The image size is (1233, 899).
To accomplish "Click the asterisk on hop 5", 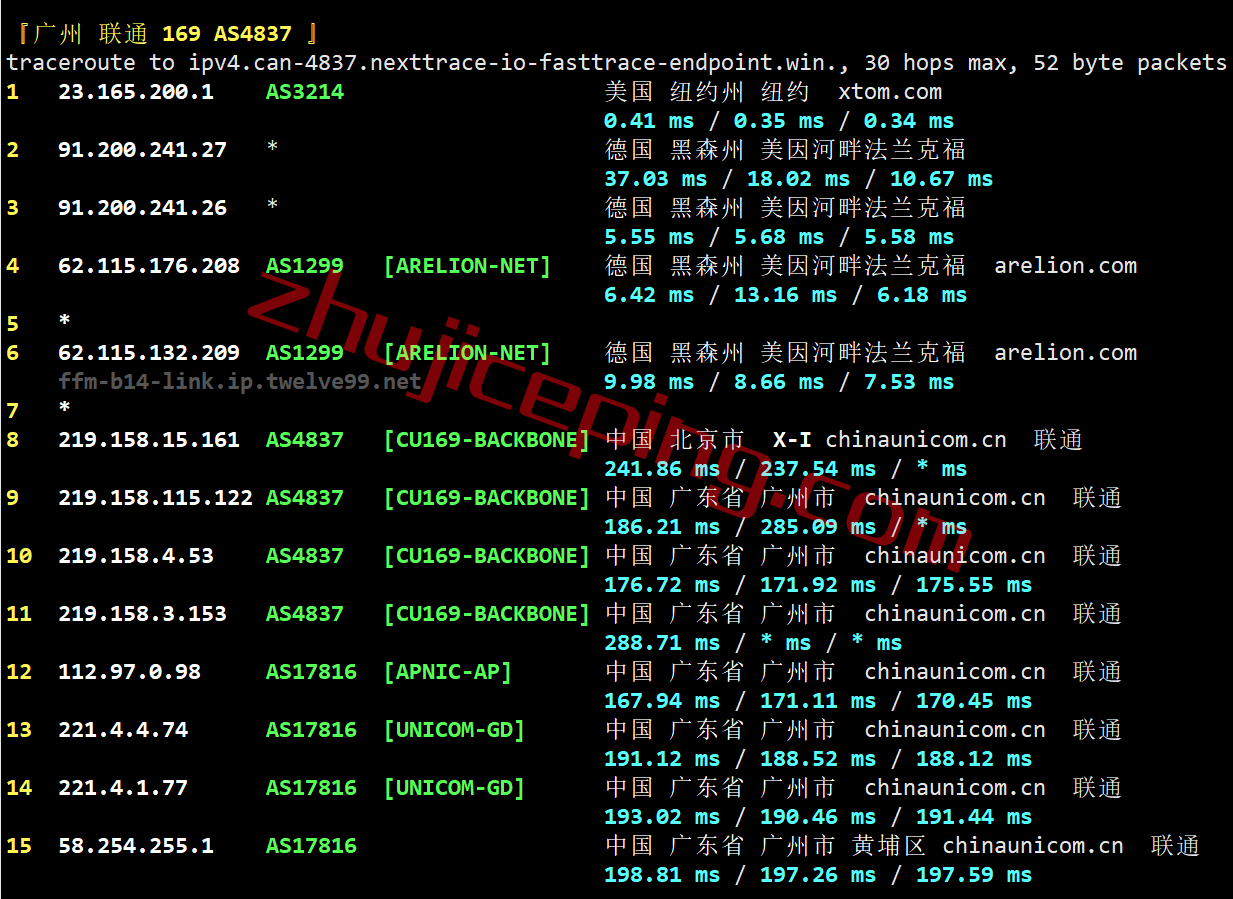I will (65, 324).
